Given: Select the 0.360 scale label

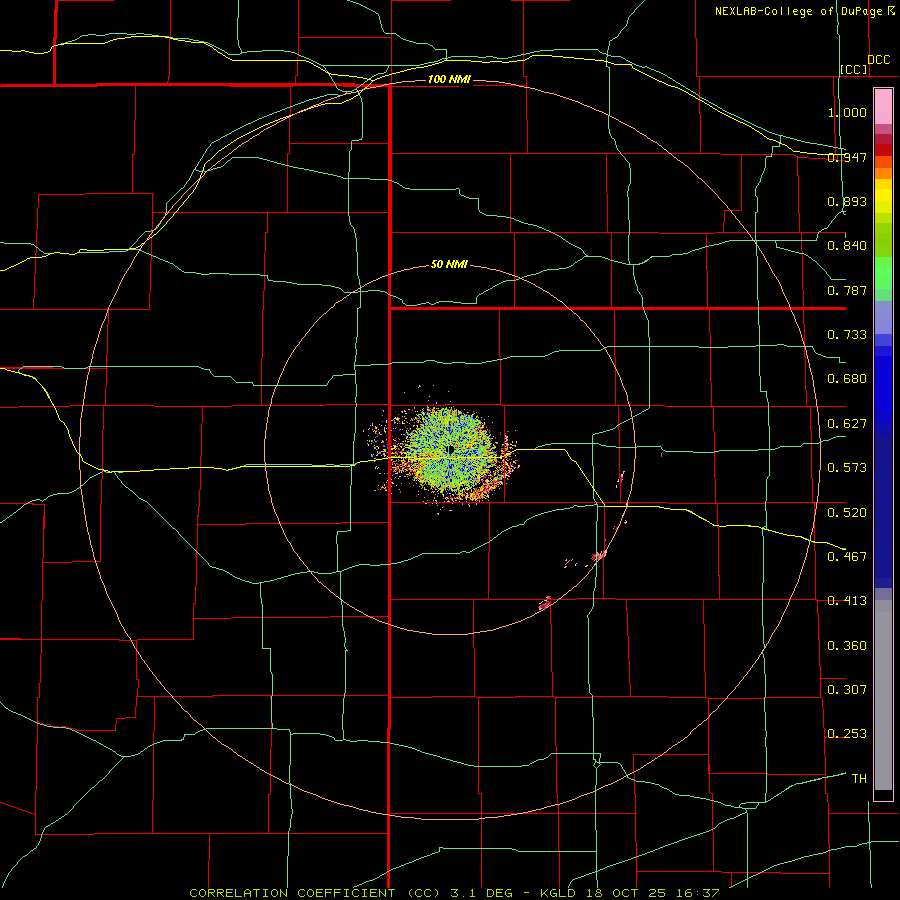Looking at the screenshot, I should pos(847,646).
